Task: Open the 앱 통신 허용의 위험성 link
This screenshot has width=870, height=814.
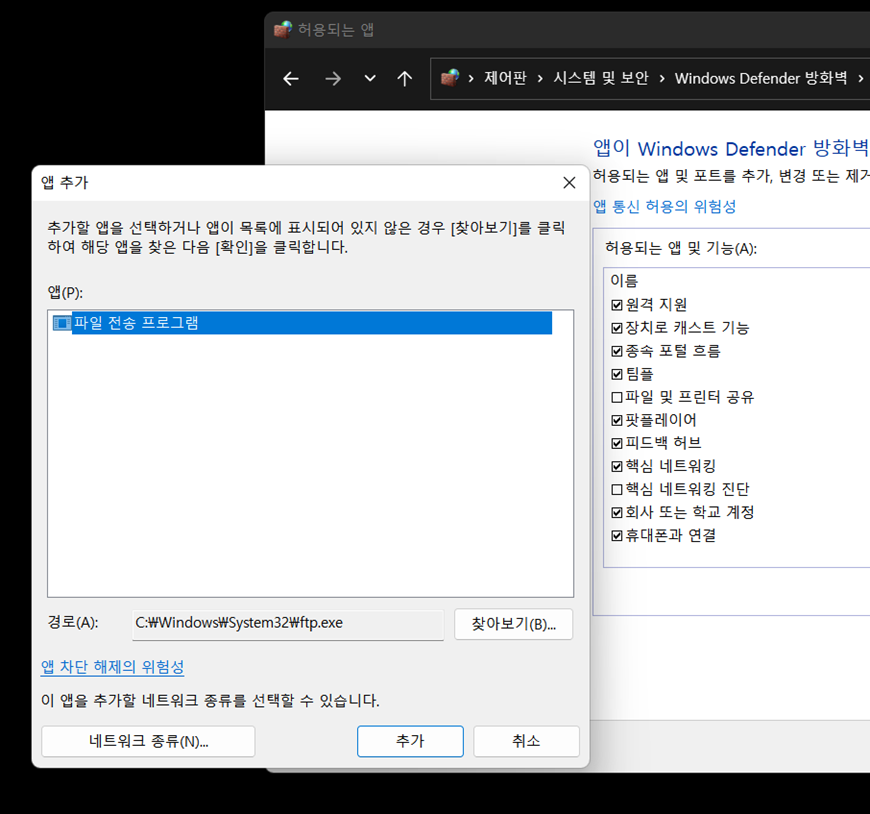Action: pos(664,206)
